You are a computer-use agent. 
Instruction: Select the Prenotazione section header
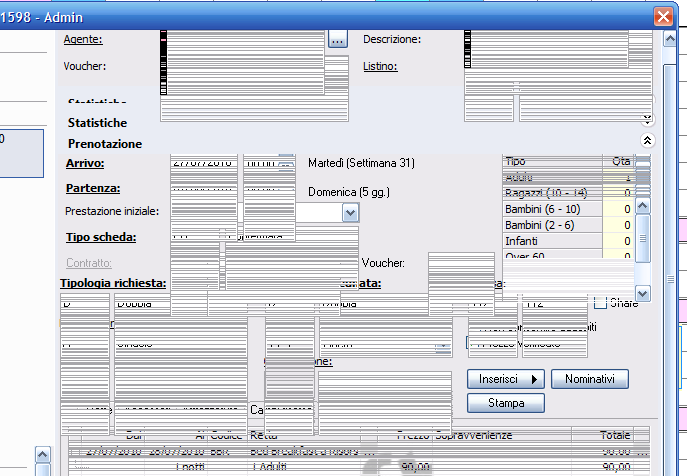coord(105,144)
